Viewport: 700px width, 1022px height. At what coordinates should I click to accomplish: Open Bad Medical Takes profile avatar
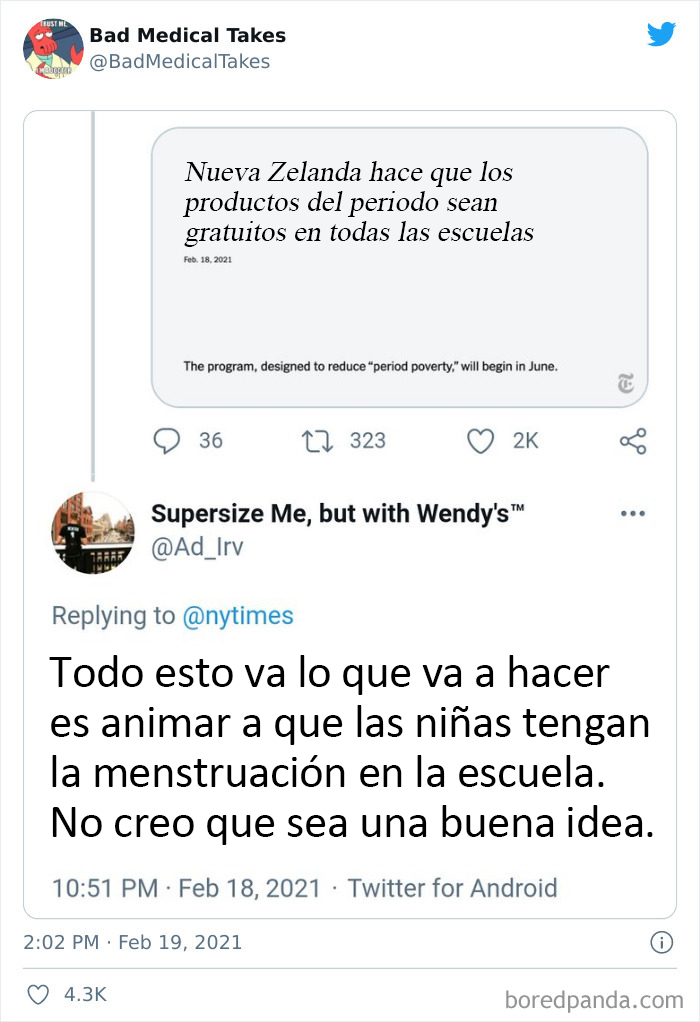(53, 49)
